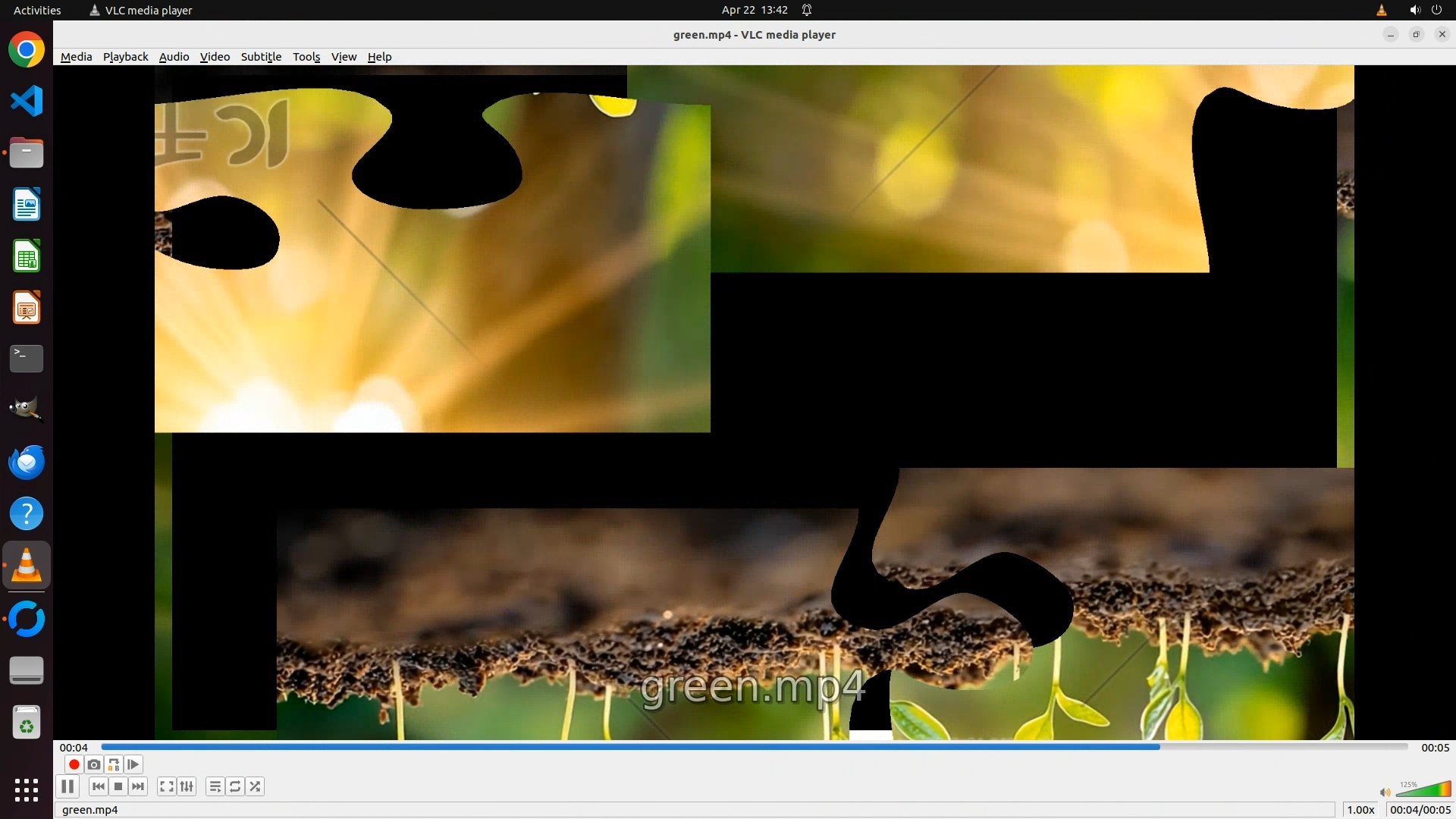This screenshot has width=1456, height=819.
Task: Skip to the next media item
Action: tap(138, 786)
